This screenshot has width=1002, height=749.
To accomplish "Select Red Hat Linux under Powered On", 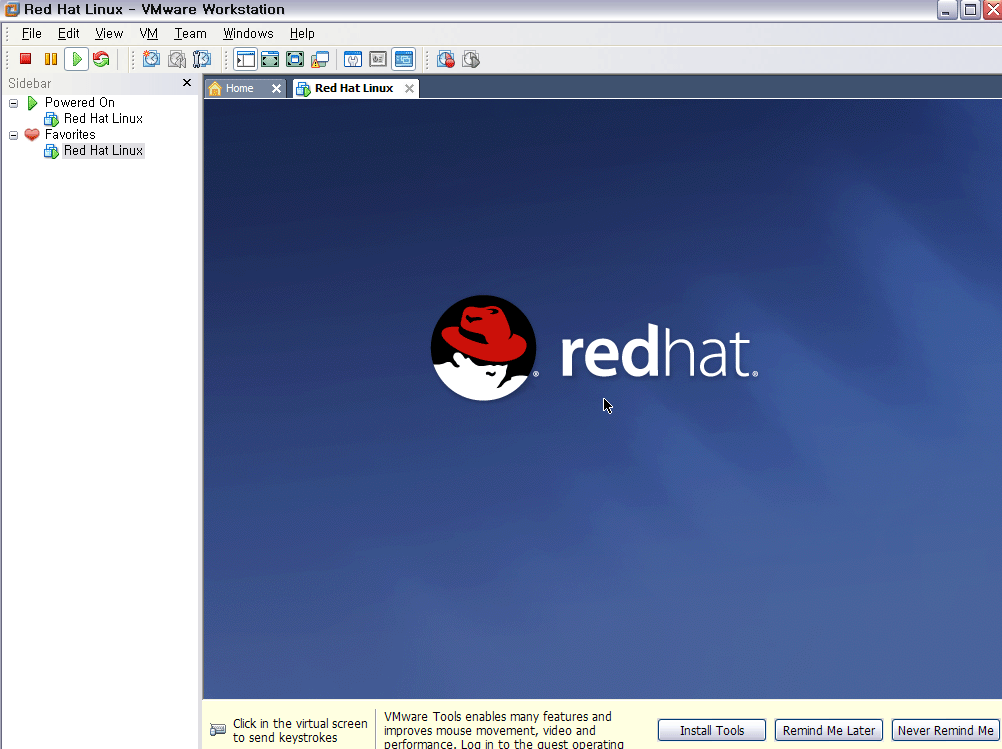I will 103,119.
